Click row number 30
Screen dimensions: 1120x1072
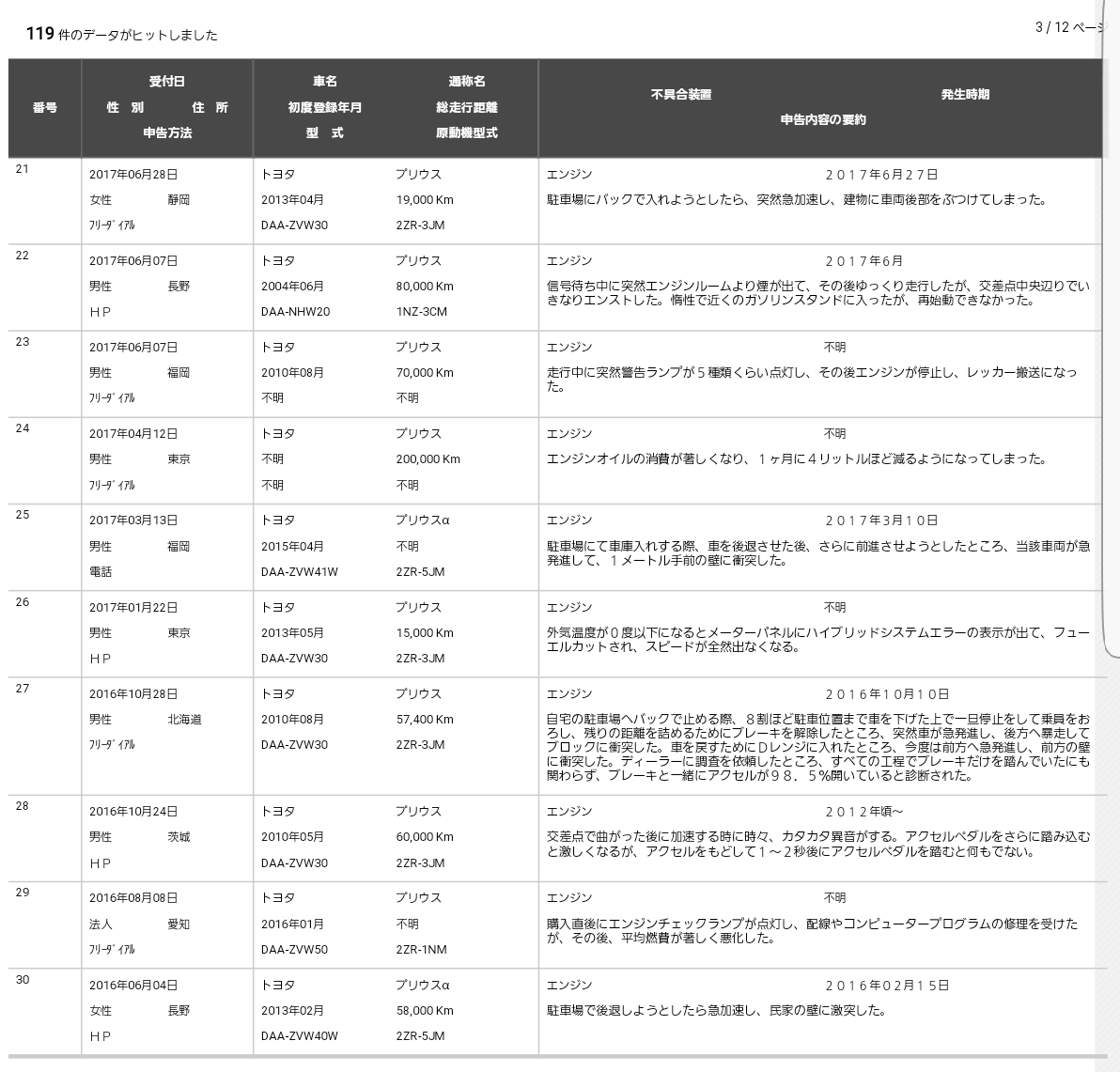[23, 980]
